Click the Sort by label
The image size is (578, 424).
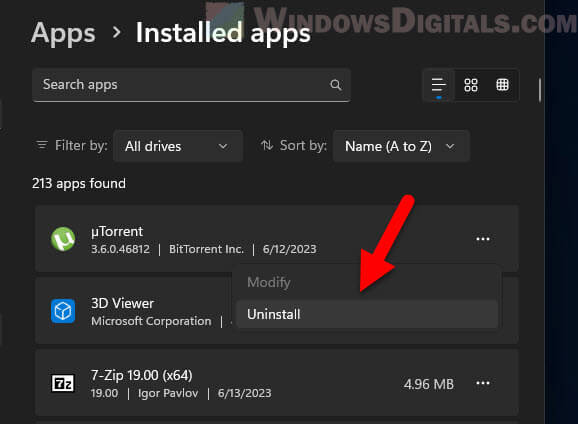[303, 145]
